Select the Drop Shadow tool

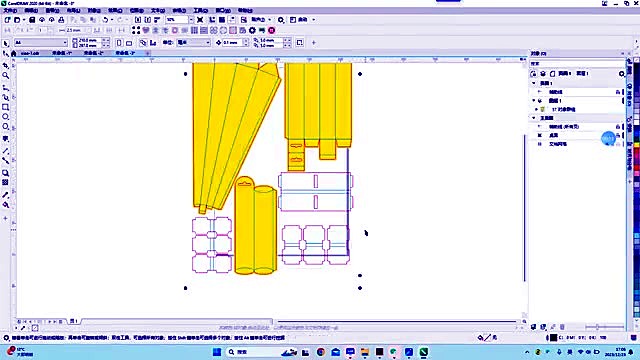coord(5,173)
